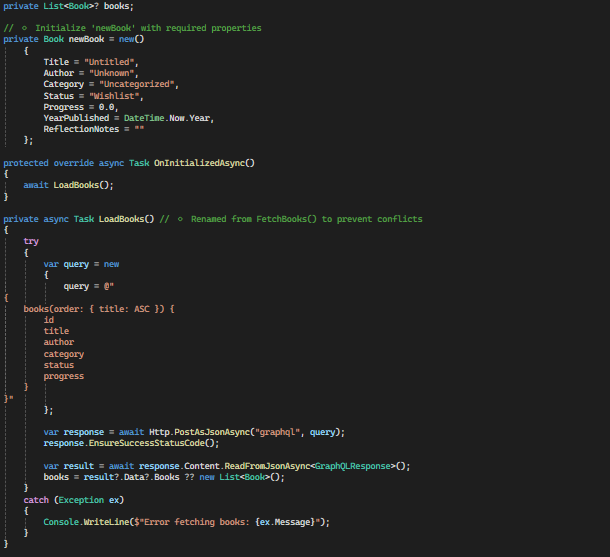610x557 pixels.
Task: Click the 'YearPublished' property name
Action: click(x=76, y=118)
